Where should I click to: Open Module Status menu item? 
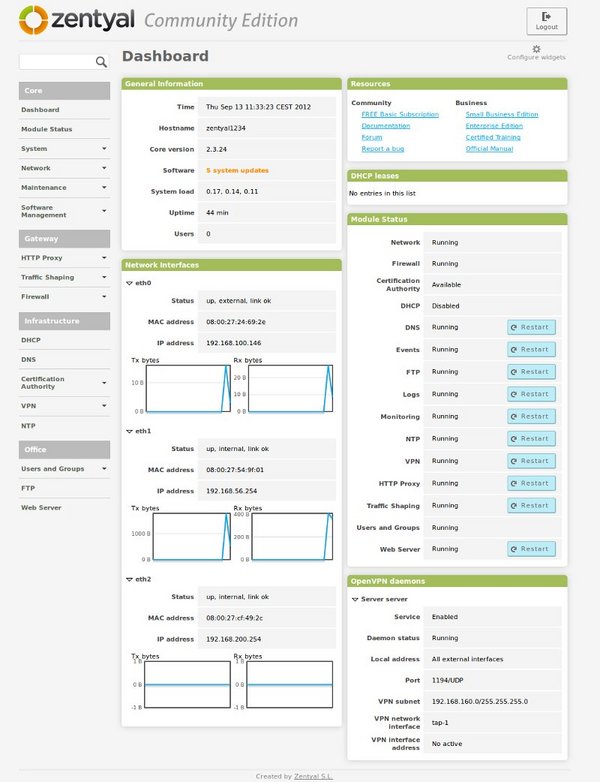pos(46,129)
